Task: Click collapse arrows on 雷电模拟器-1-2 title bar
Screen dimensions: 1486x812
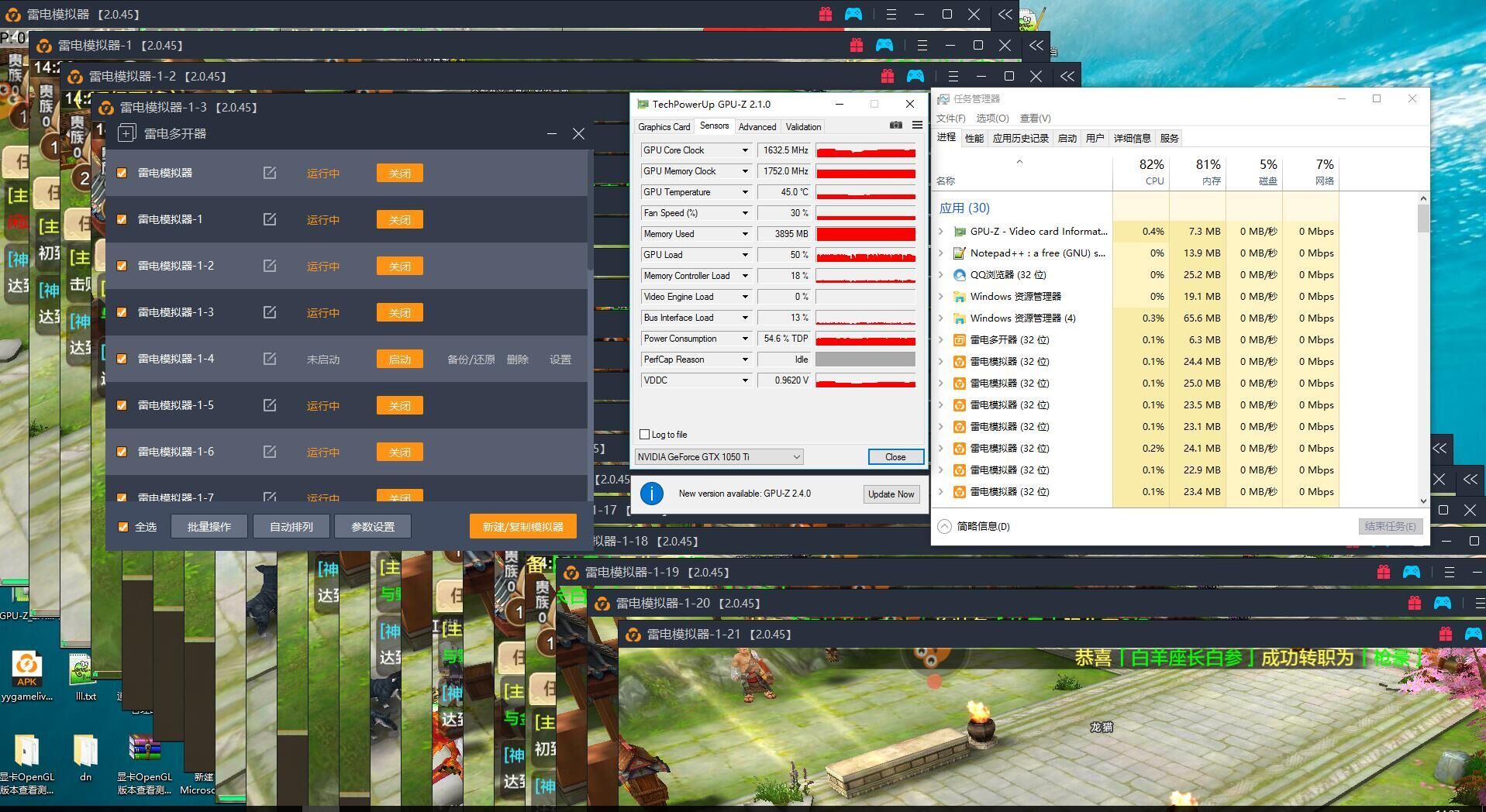Action: click(x=1067, y=77)
